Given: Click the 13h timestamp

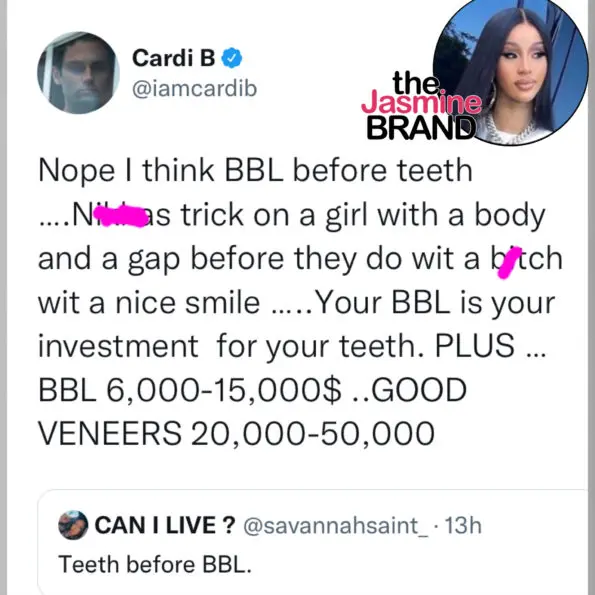Looking at the screenshot, I should click(x=462, y=526).
